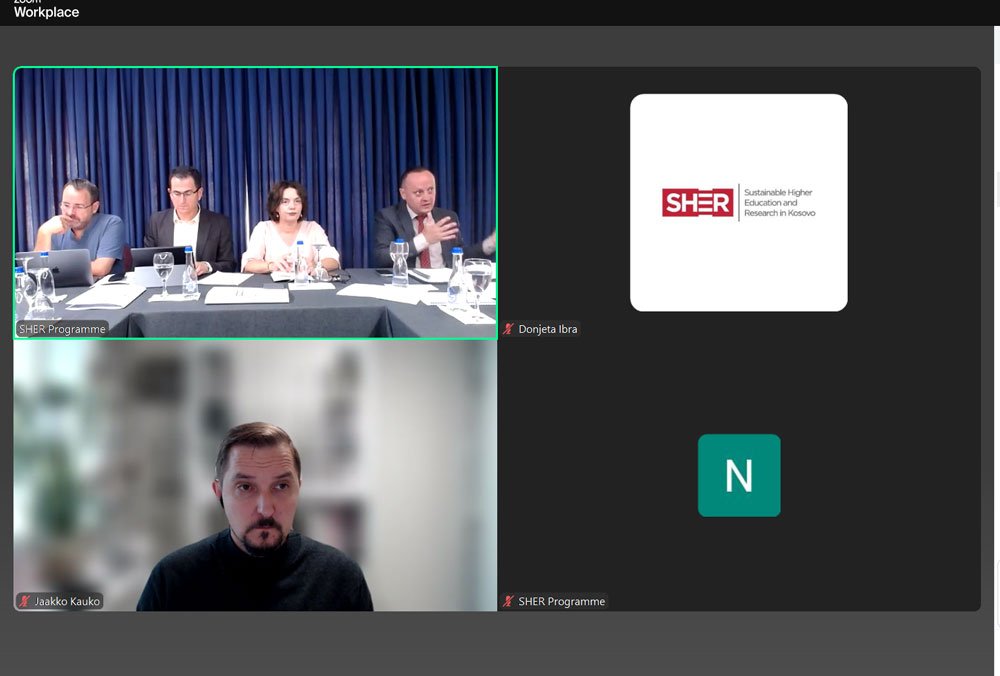Select the SHER Programme conference room video tile
1000x676 pixels.
coord(255,203)
